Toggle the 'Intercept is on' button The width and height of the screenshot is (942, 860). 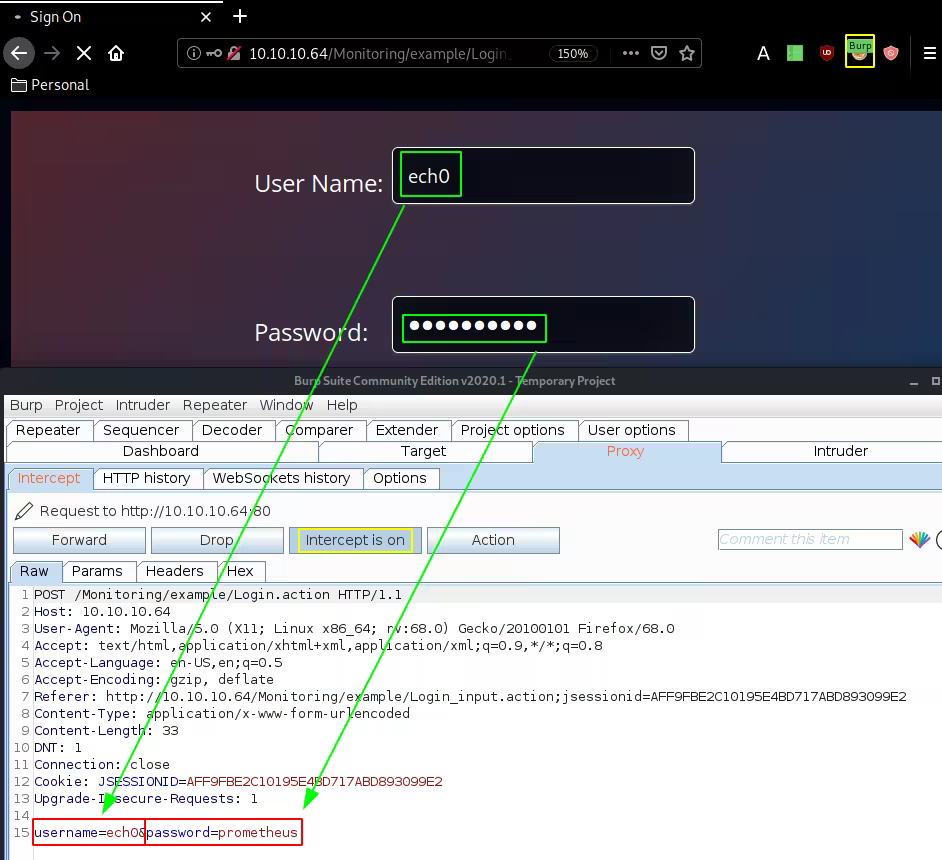[355, 540]
